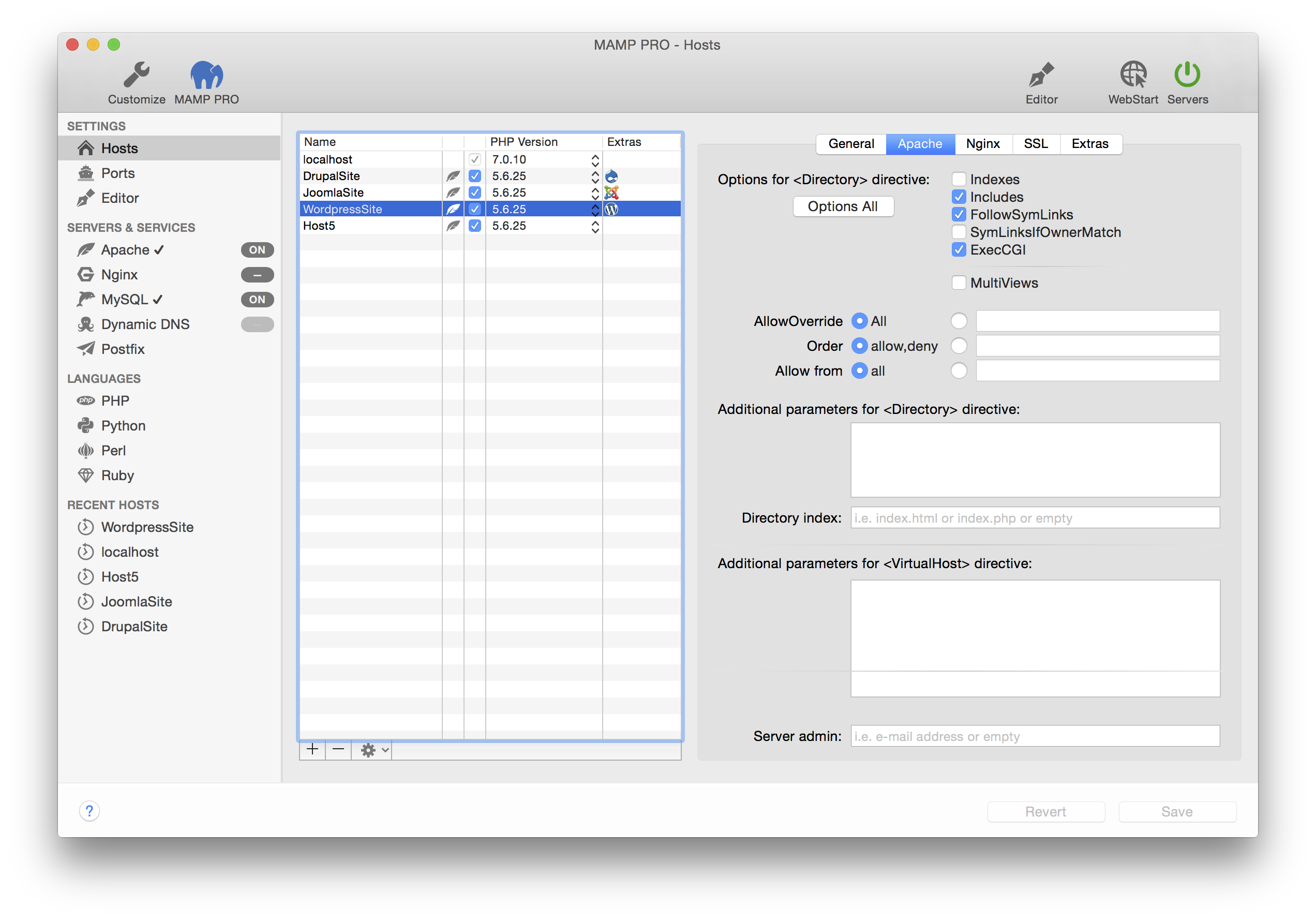This screenshot has width=1316, height=920.
Task: Change PHP version for localhost
Action: click(x=595, y=160)
